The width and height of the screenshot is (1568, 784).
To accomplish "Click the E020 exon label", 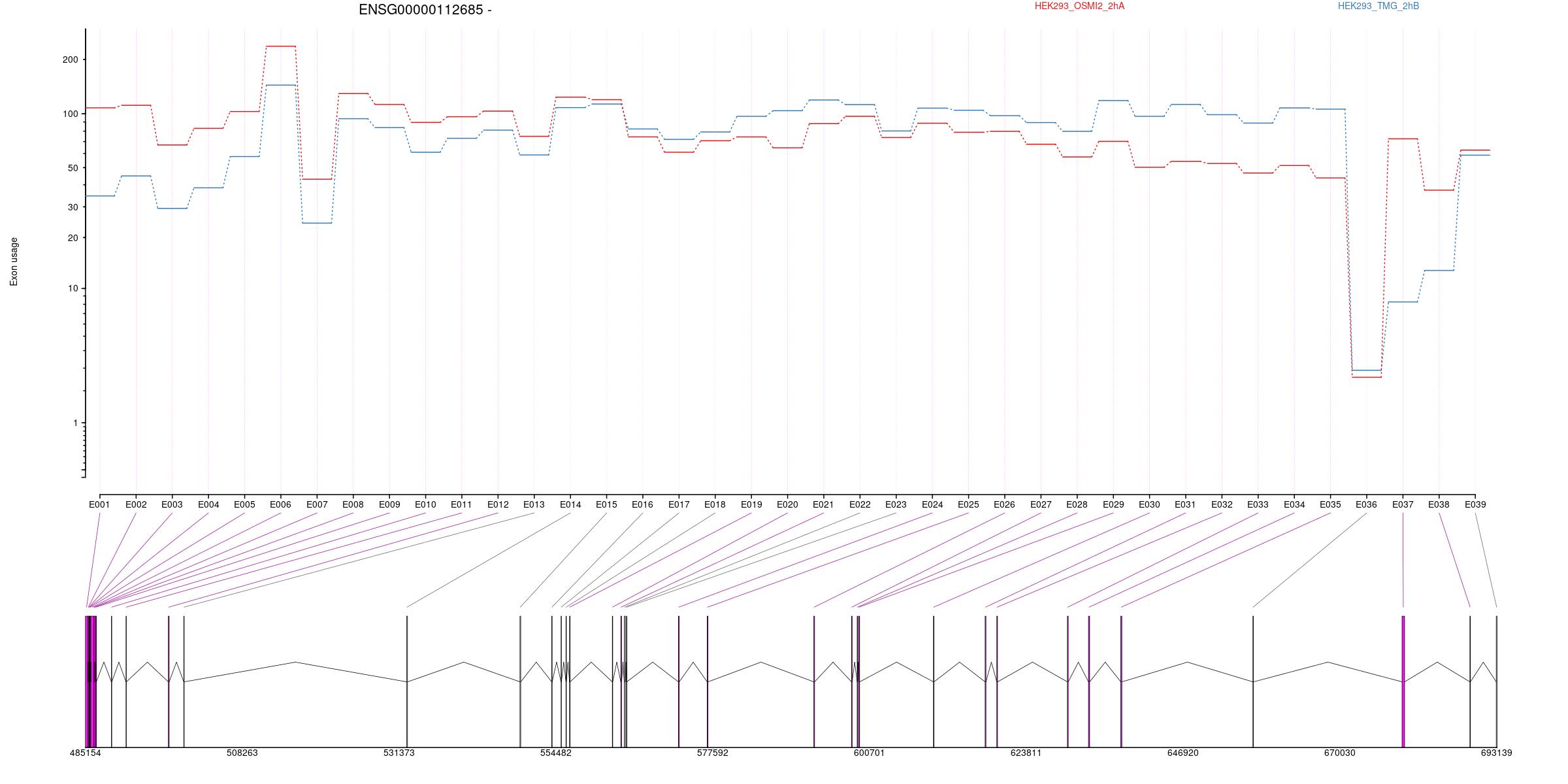I will click(x=787, y=504).
